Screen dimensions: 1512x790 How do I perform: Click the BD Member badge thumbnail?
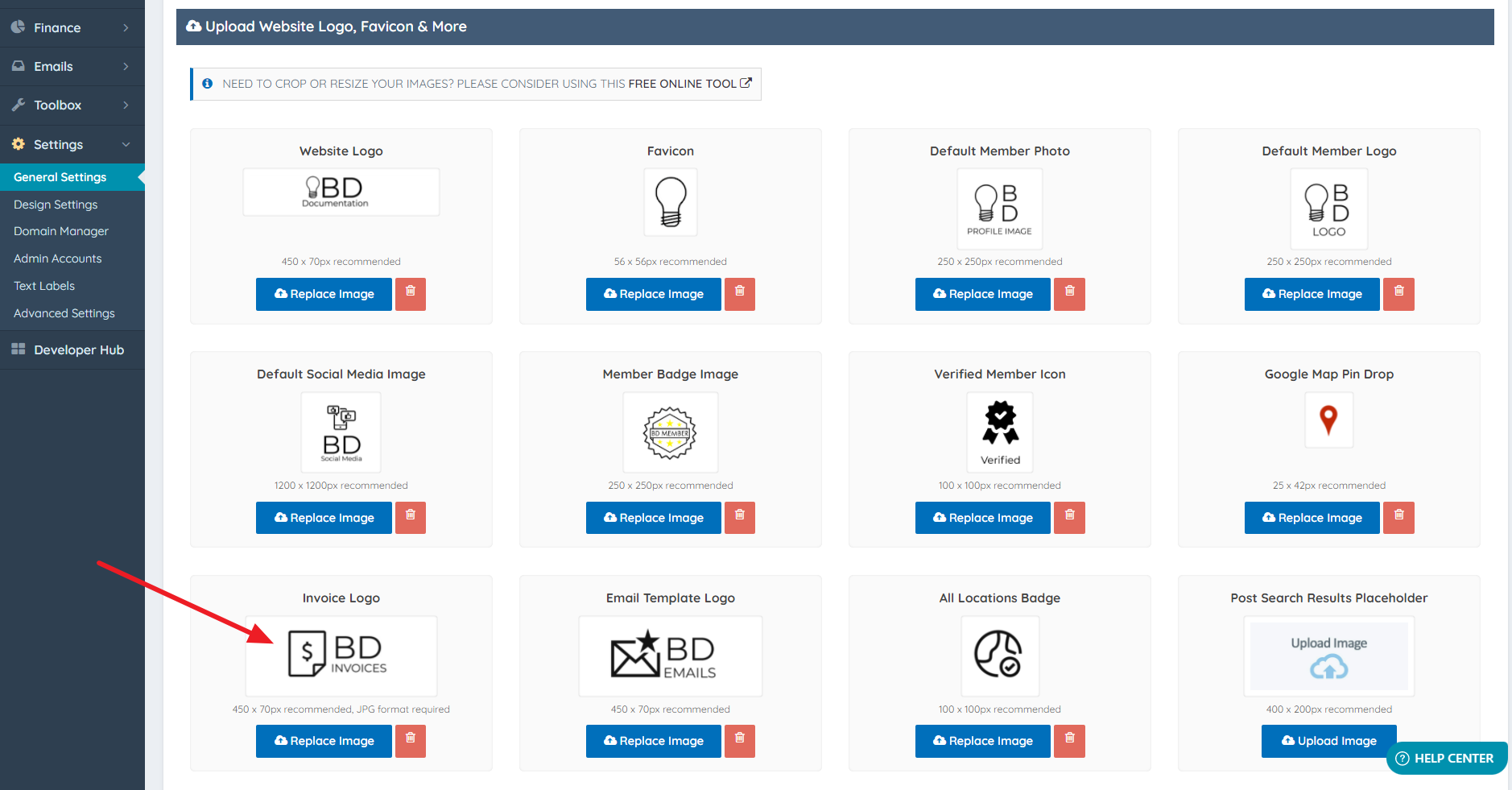pos(671,432)
